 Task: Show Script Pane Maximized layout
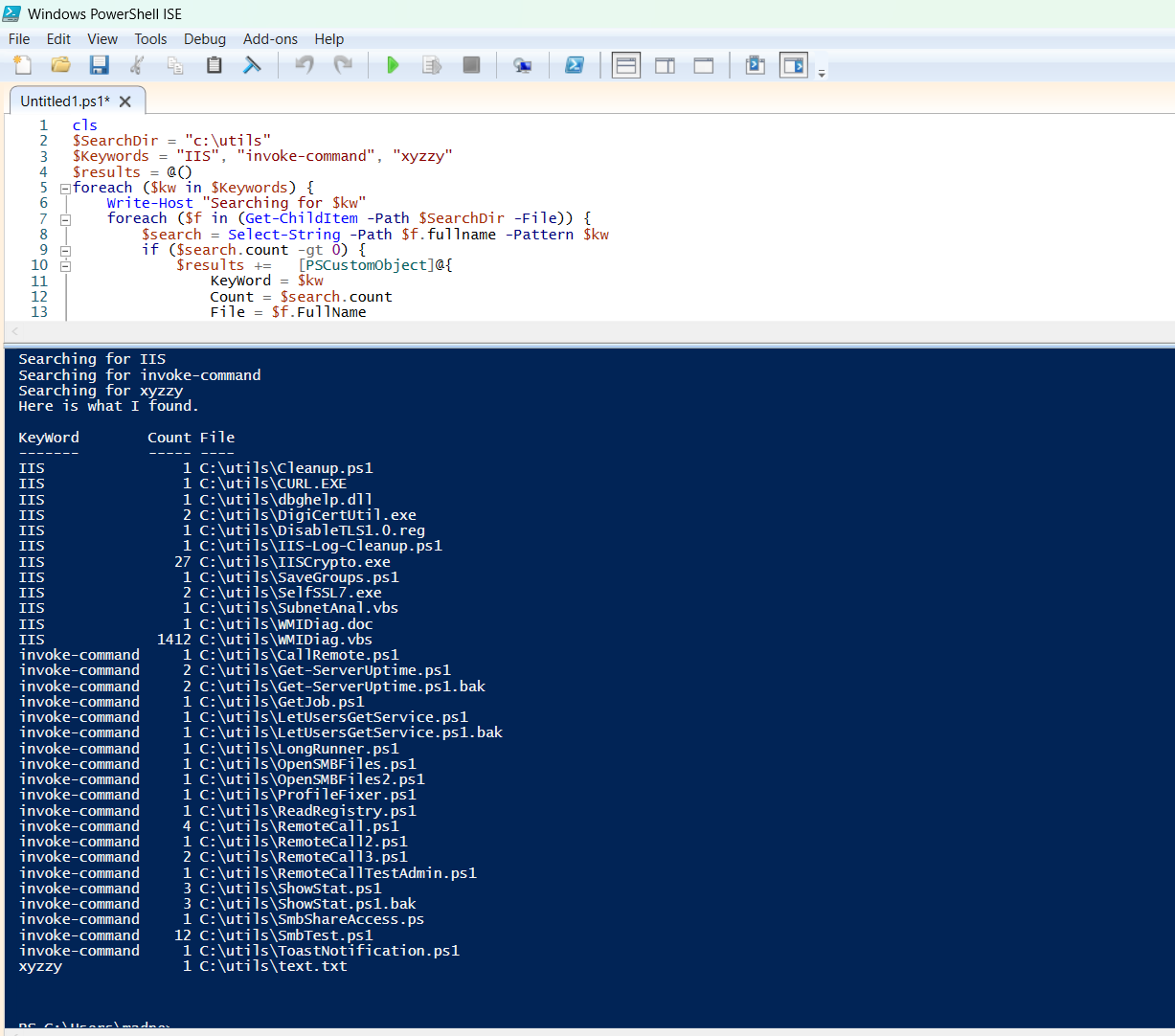tap(704, 65)
